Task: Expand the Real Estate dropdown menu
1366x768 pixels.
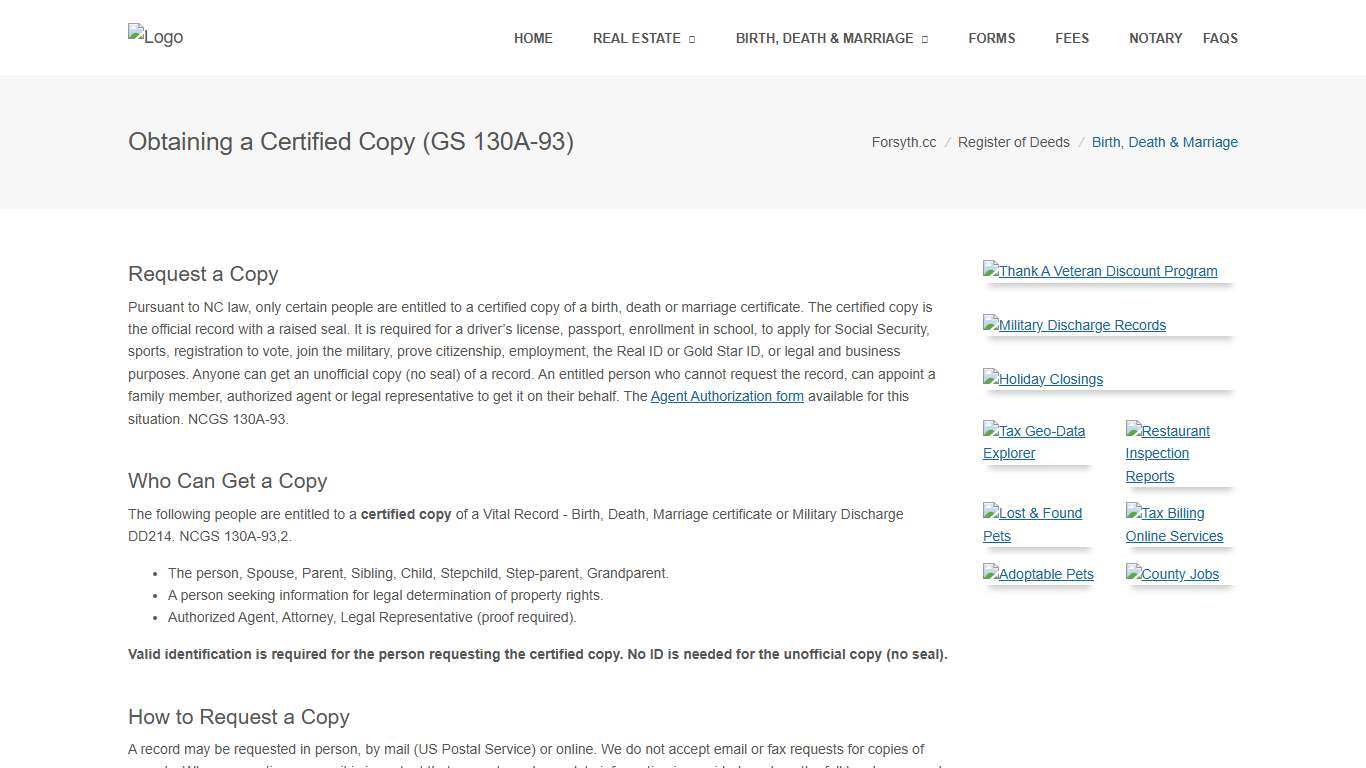Action: click(x=643, y=38)
